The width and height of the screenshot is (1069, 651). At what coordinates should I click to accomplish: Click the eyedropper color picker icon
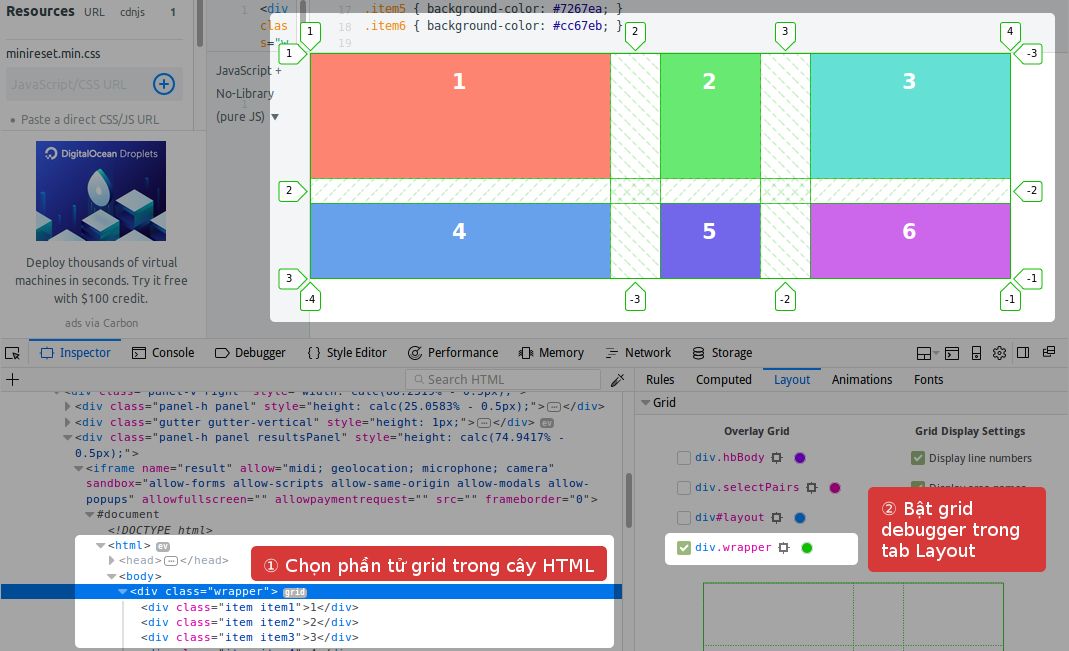618,380
